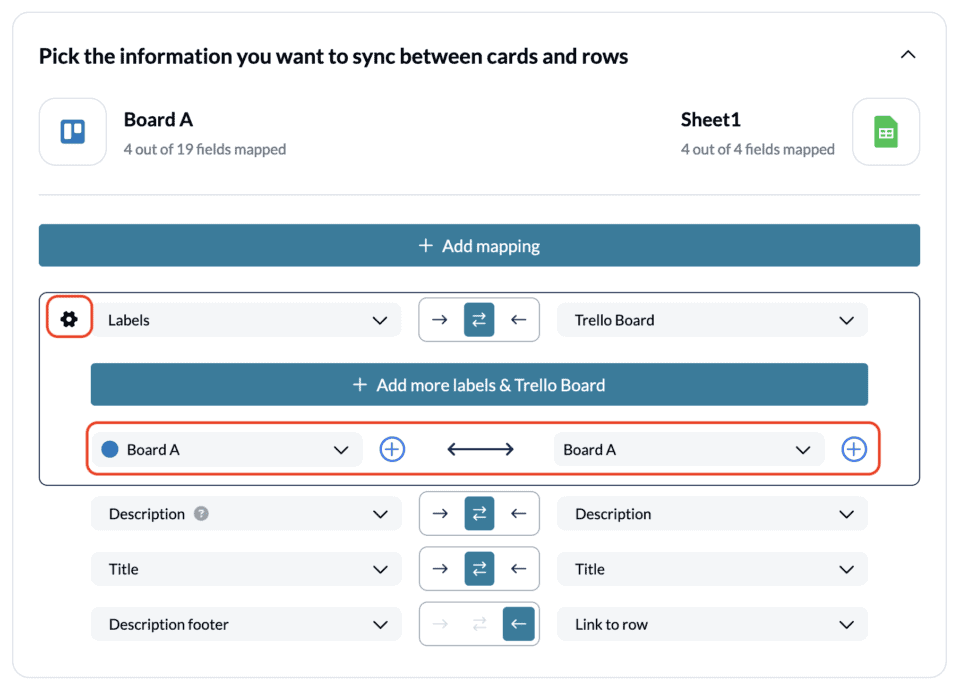Click the Google Sheets Sheet1 icon

(x=886, y=132)
